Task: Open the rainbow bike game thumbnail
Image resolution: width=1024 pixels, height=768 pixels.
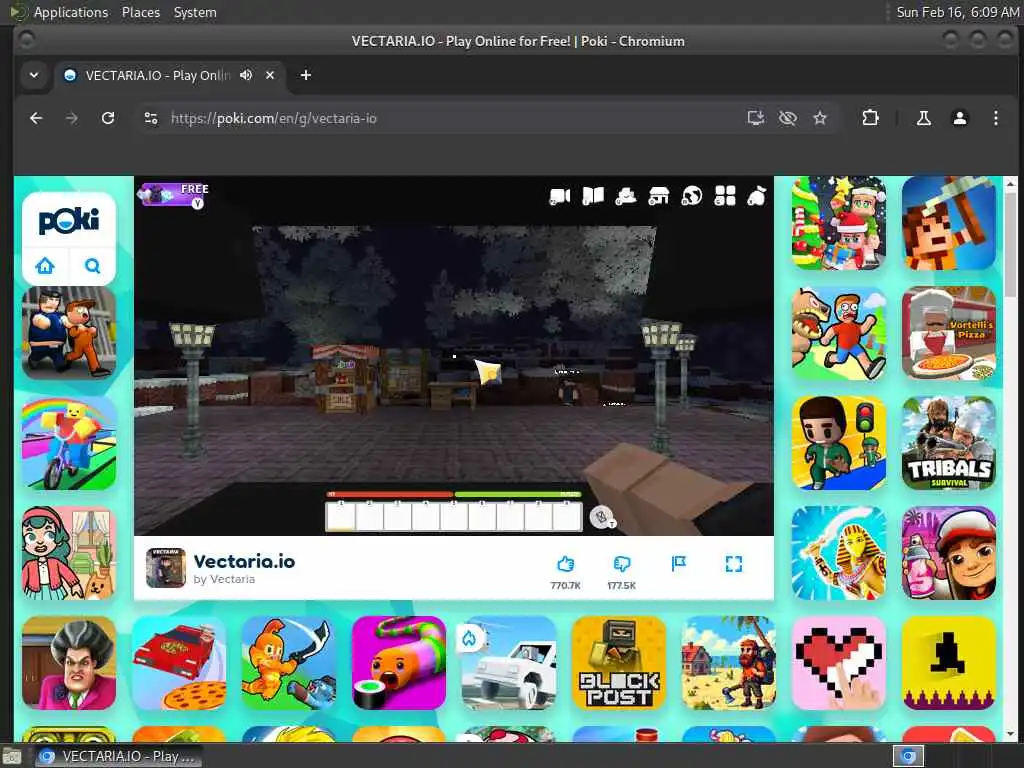Action: pos(69,443)
